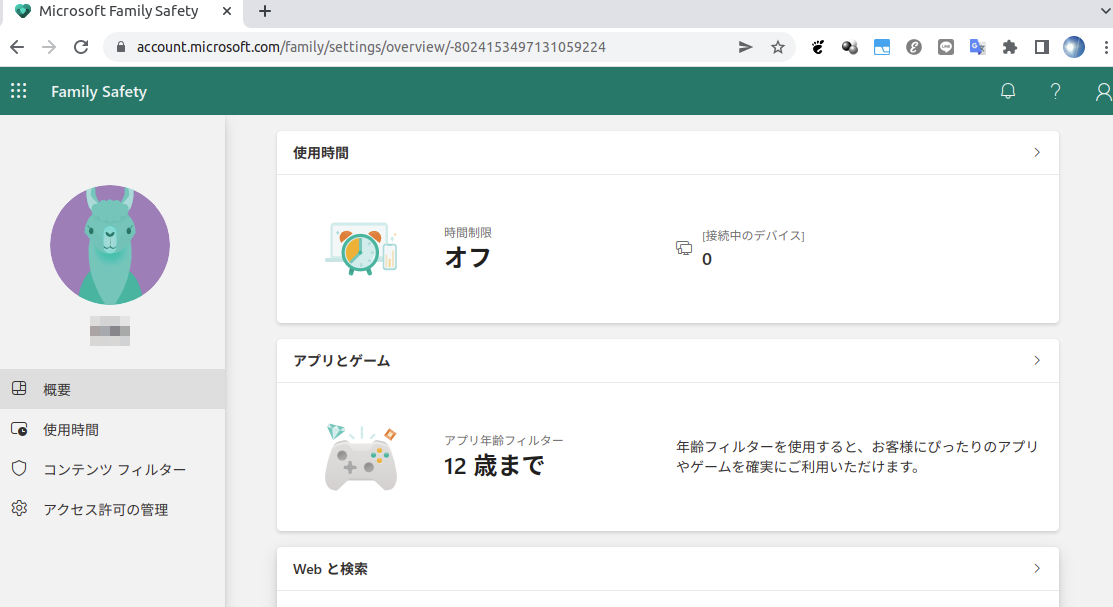Open the account profile icon in header
Screen dimensions: 1113x607
[1104, 92]
